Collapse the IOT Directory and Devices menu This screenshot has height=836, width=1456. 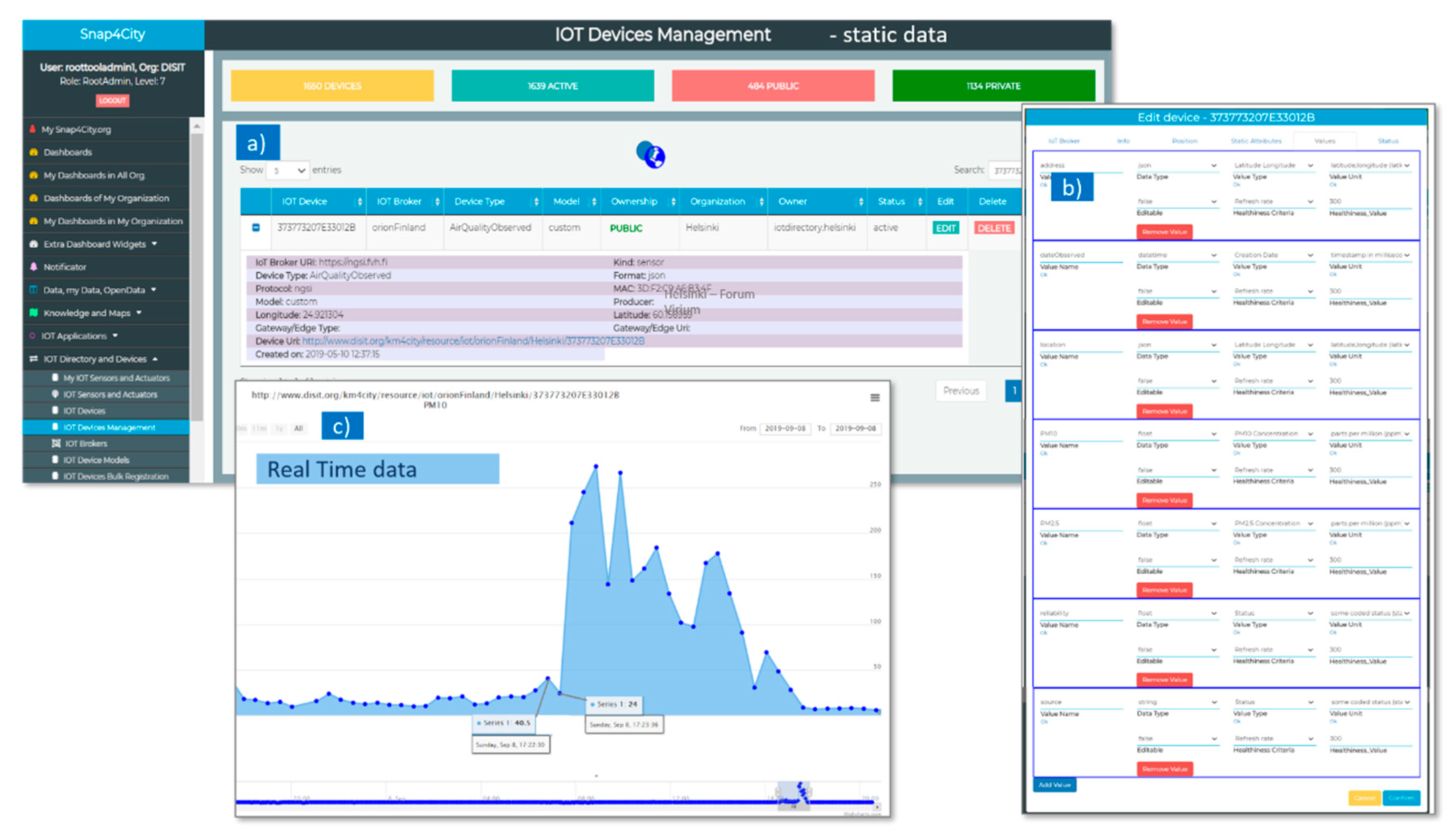(95, 359)
